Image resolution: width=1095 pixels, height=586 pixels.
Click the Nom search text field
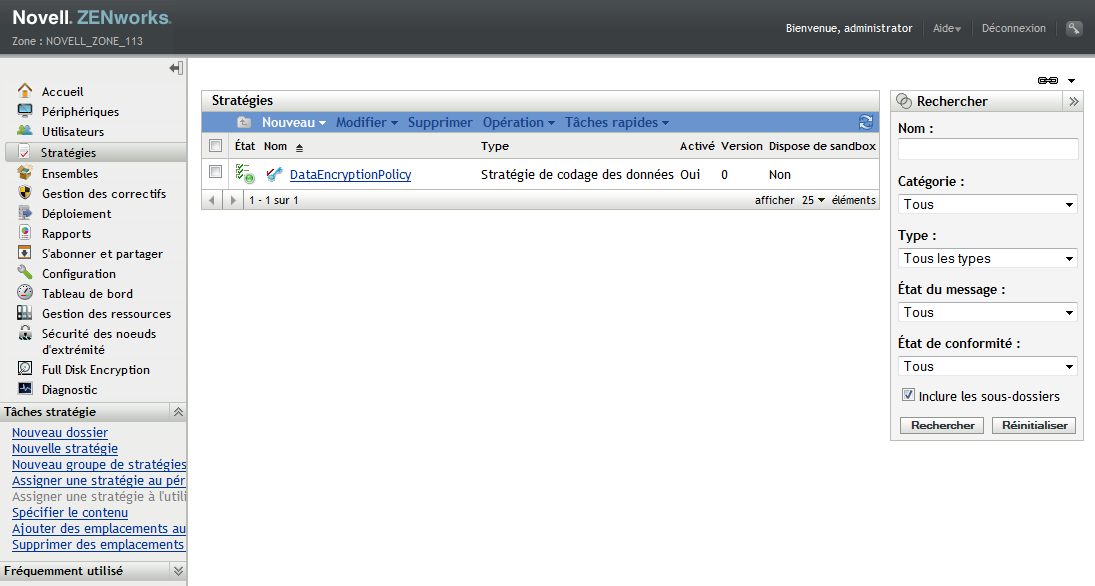tap(987, 149)
